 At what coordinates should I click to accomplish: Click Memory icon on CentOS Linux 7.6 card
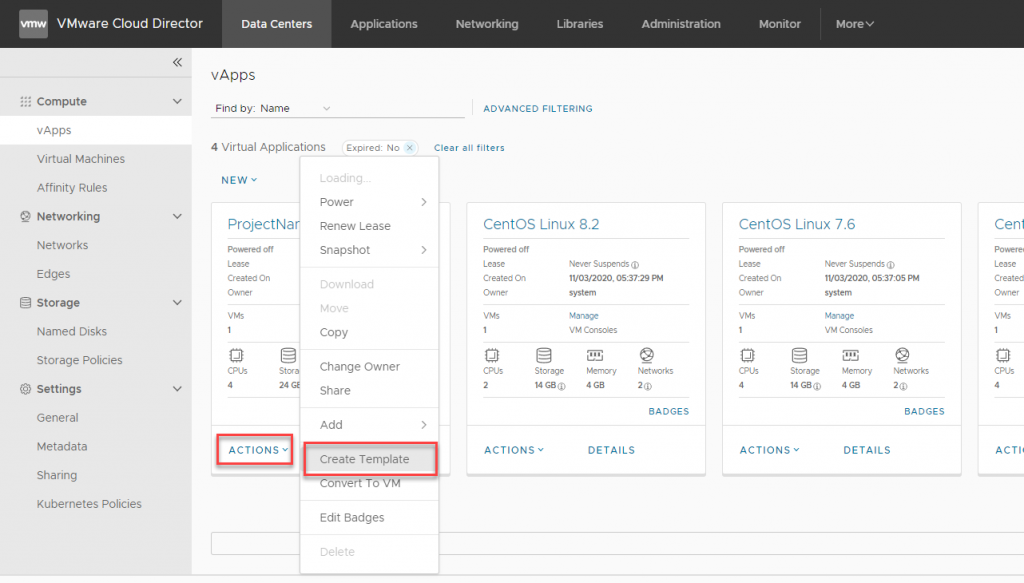pos(850,355)
